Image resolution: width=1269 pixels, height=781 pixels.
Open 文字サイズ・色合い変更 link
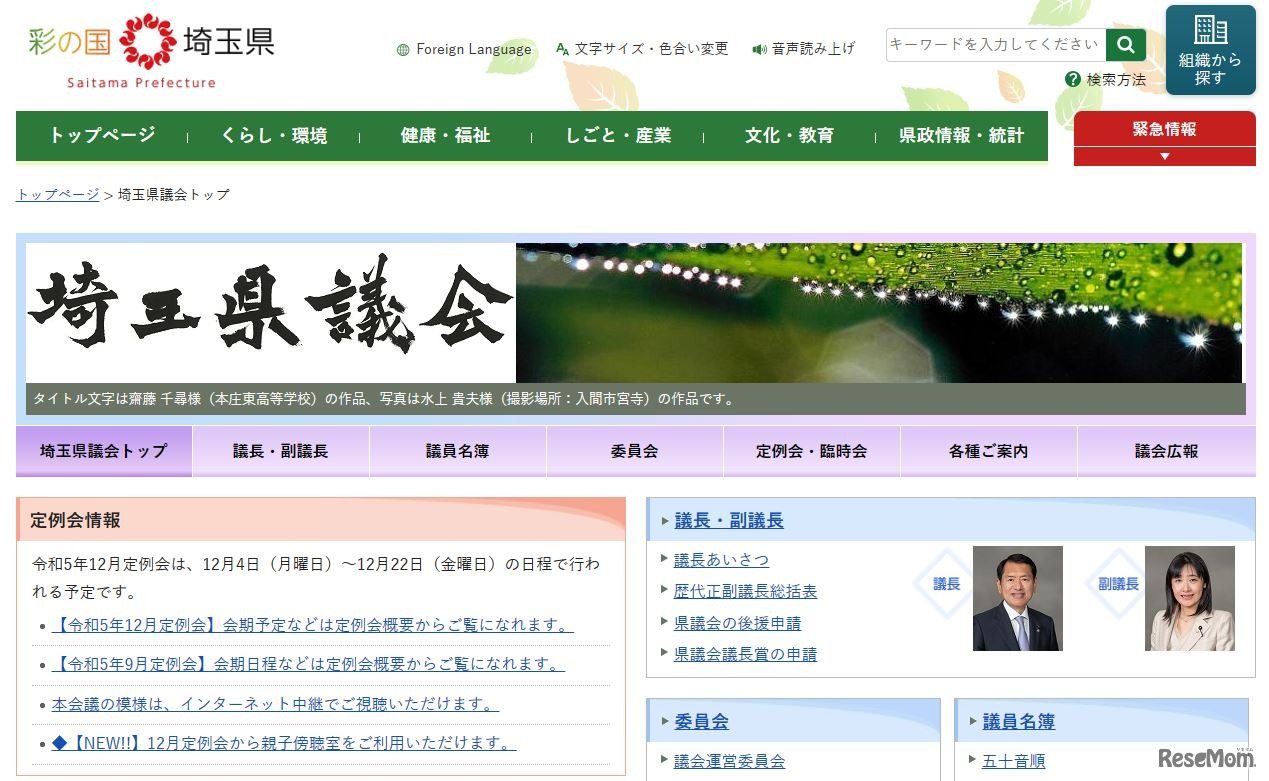652,48
